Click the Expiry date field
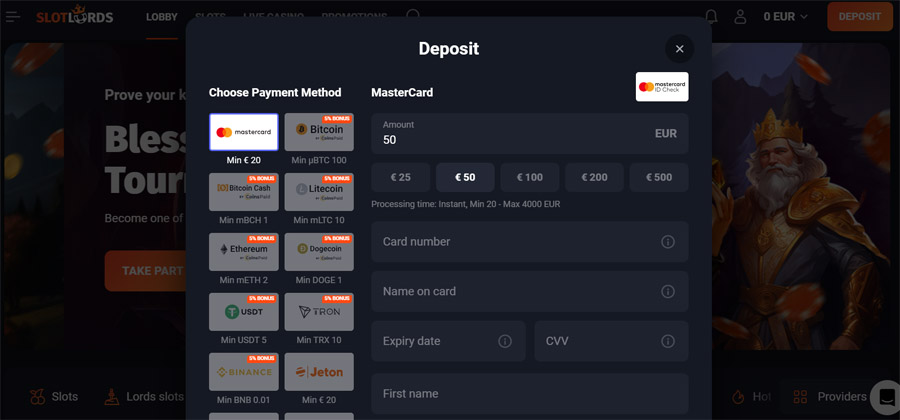This screenshot has height=420, width=900. point(448,341)
